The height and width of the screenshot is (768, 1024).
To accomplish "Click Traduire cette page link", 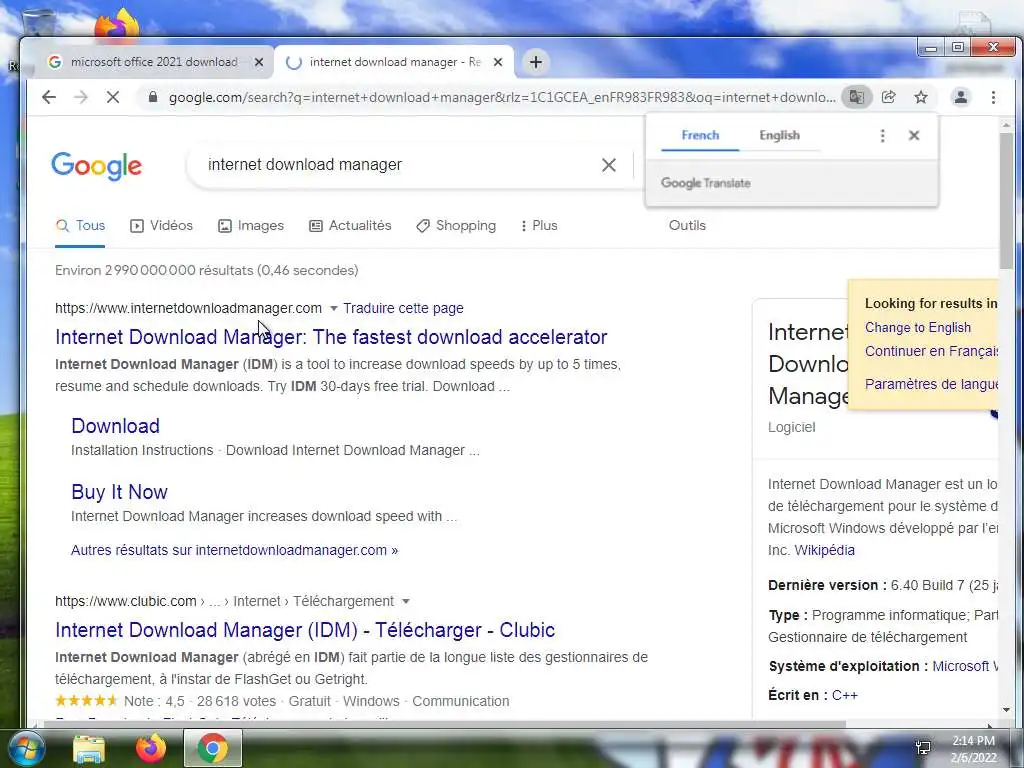I will point(404,308).
